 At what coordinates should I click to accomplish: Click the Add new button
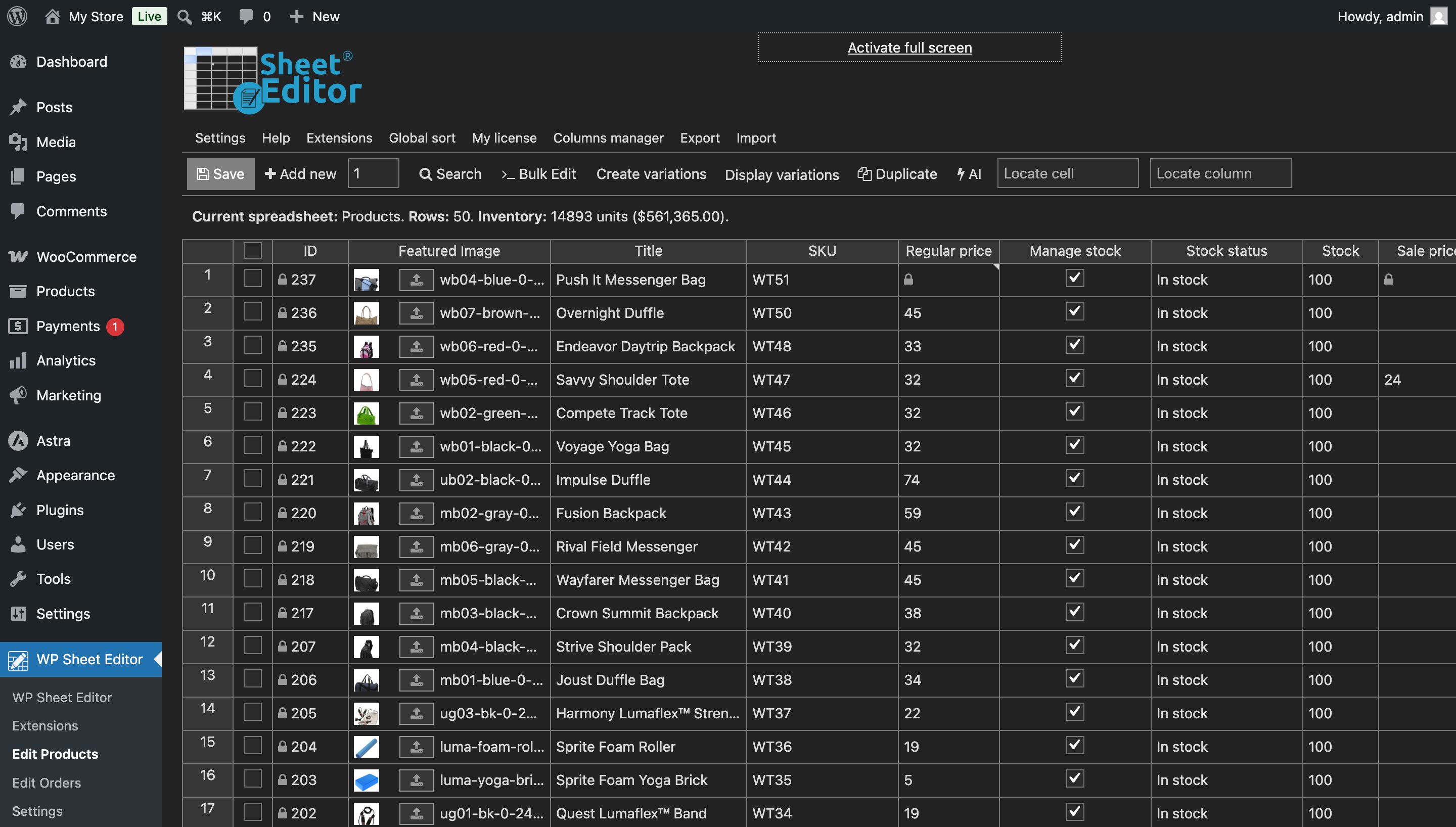[x=300, y=174]
